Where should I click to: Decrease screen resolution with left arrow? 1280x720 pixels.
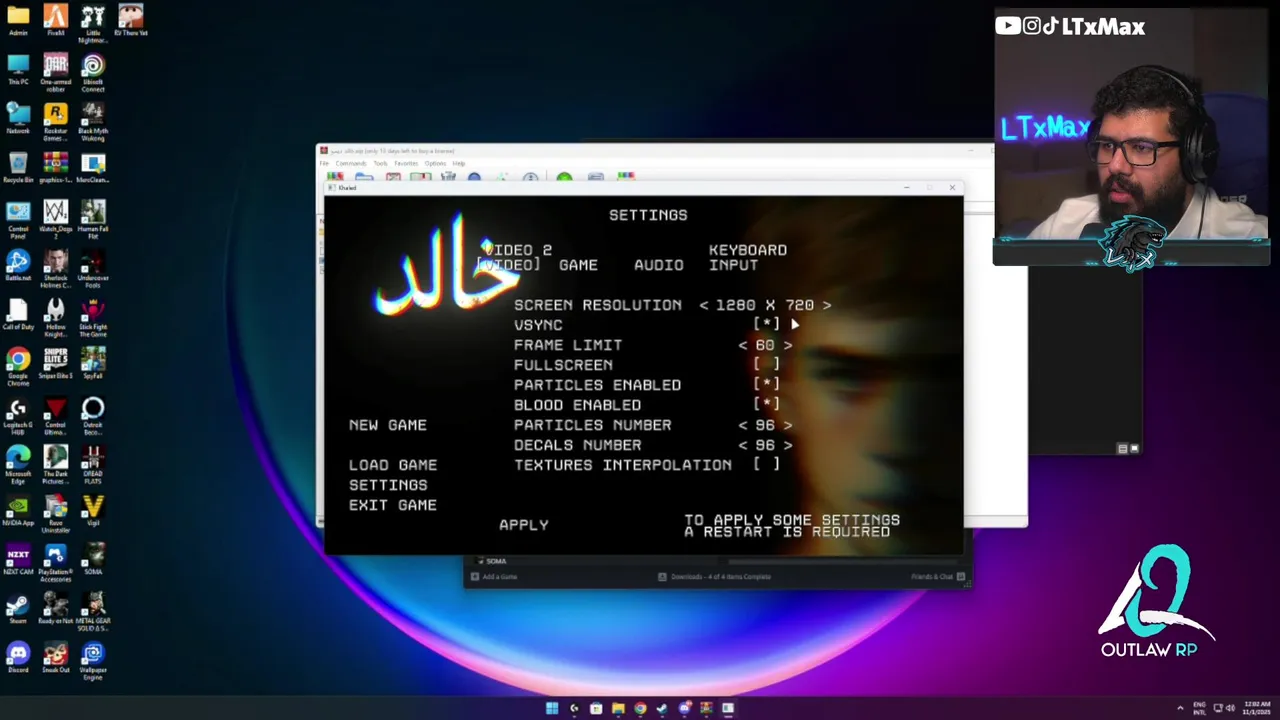point(704,305)
